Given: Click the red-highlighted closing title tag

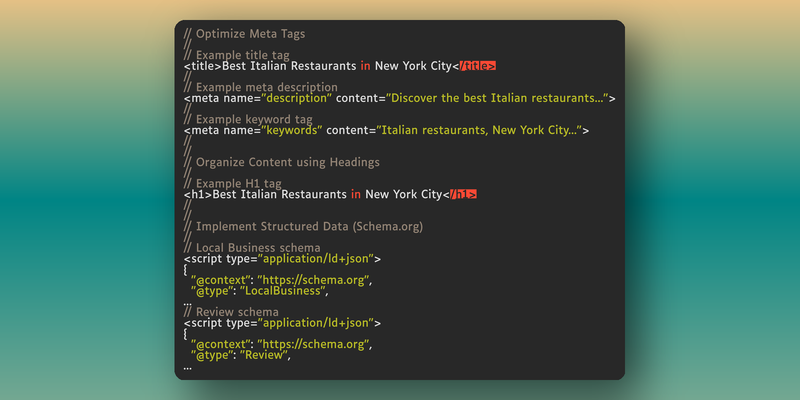Looking at the screenshot, I should [x=478, y=66].
